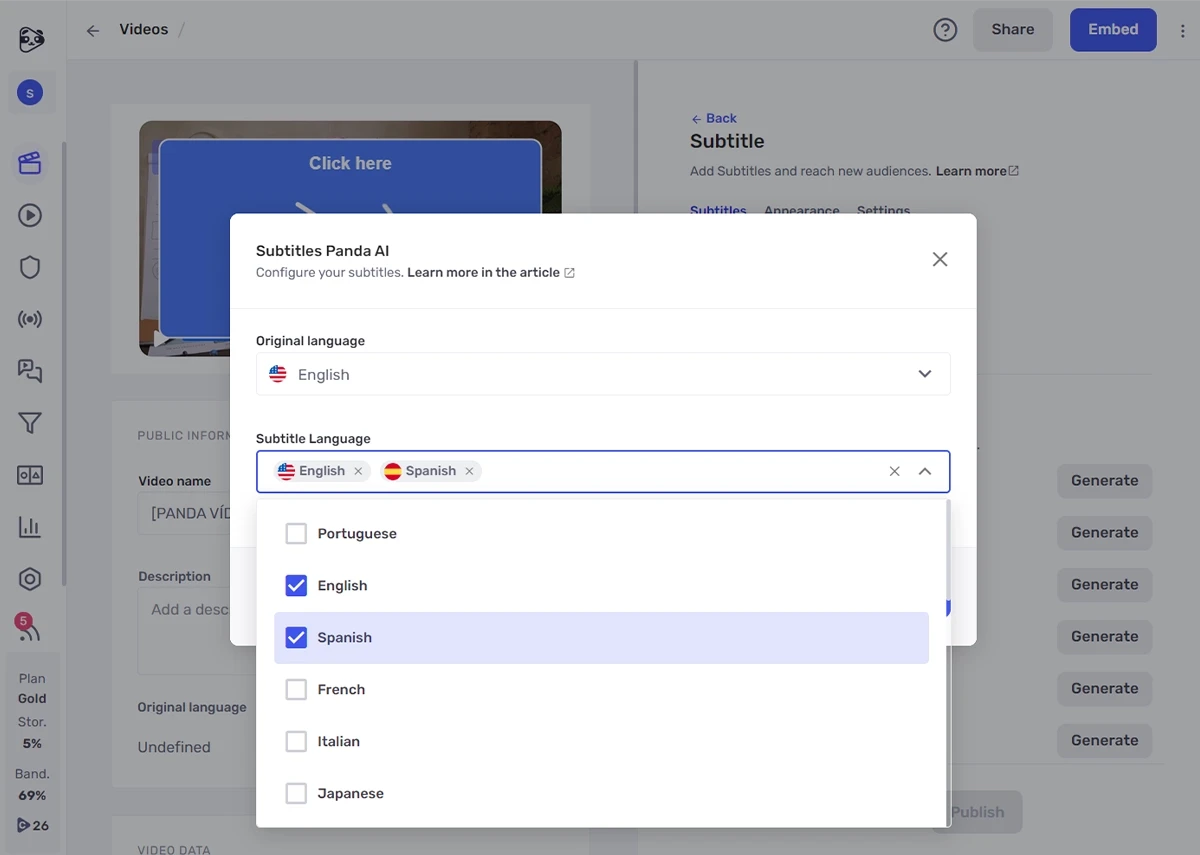The height and width of the screenshot is (855, 1200).
Task: Check the Japanese checkbox
Action: click(296, 794)
